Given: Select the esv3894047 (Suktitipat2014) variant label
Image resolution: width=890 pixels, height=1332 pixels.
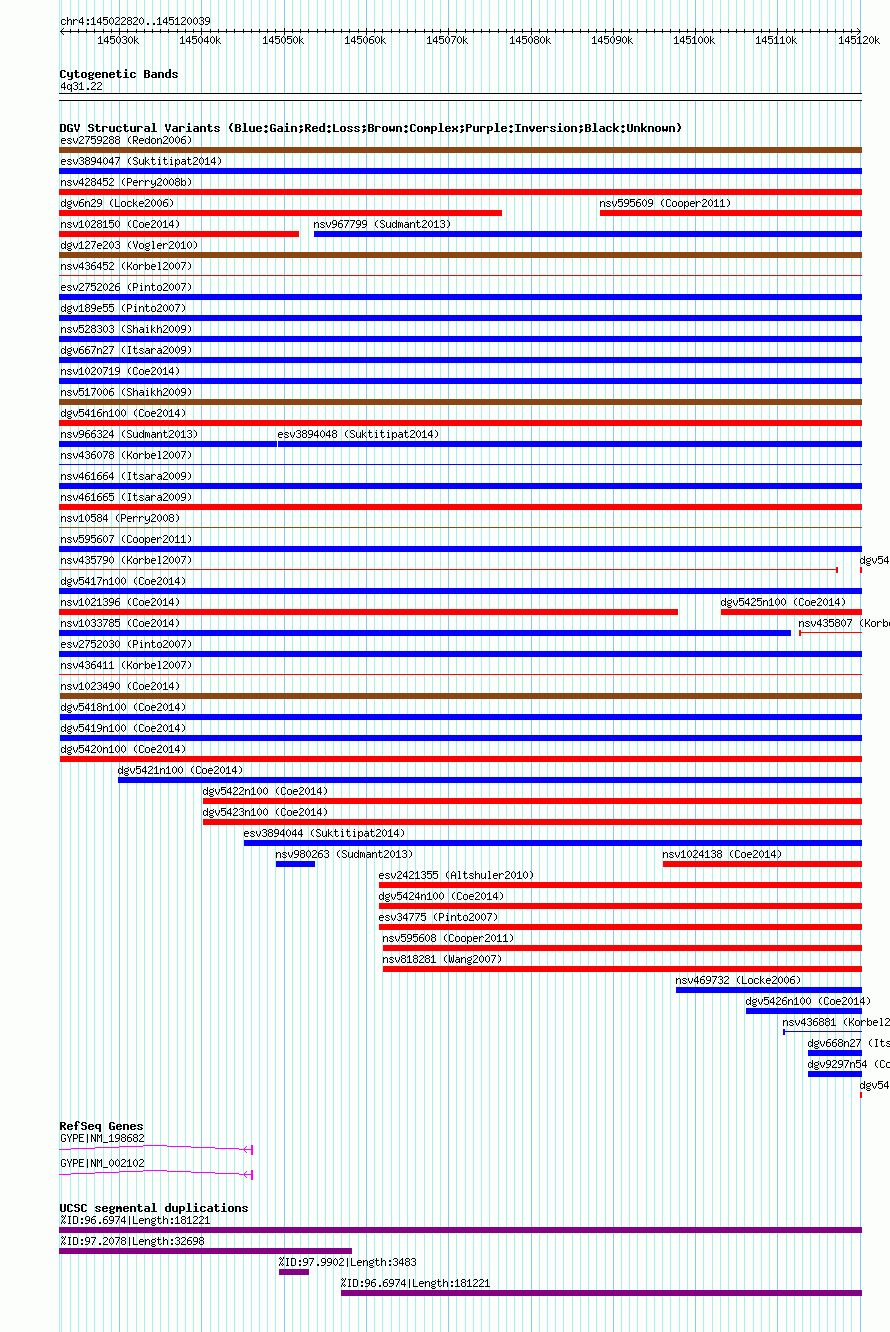Looking at the screenshot, I should tap(141, 161).
